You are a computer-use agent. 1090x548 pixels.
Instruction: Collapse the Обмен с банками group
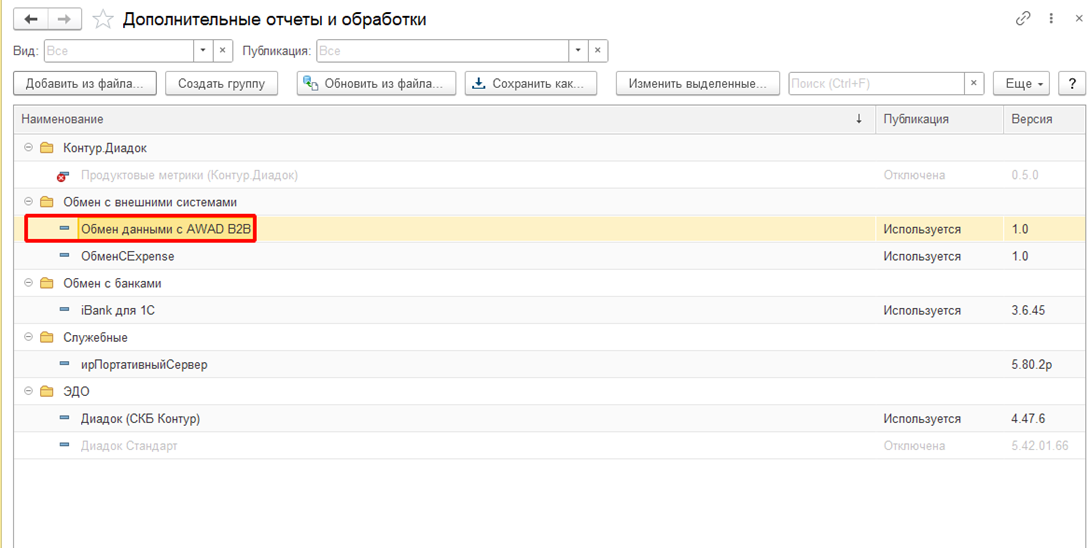(x=27, y=283)
